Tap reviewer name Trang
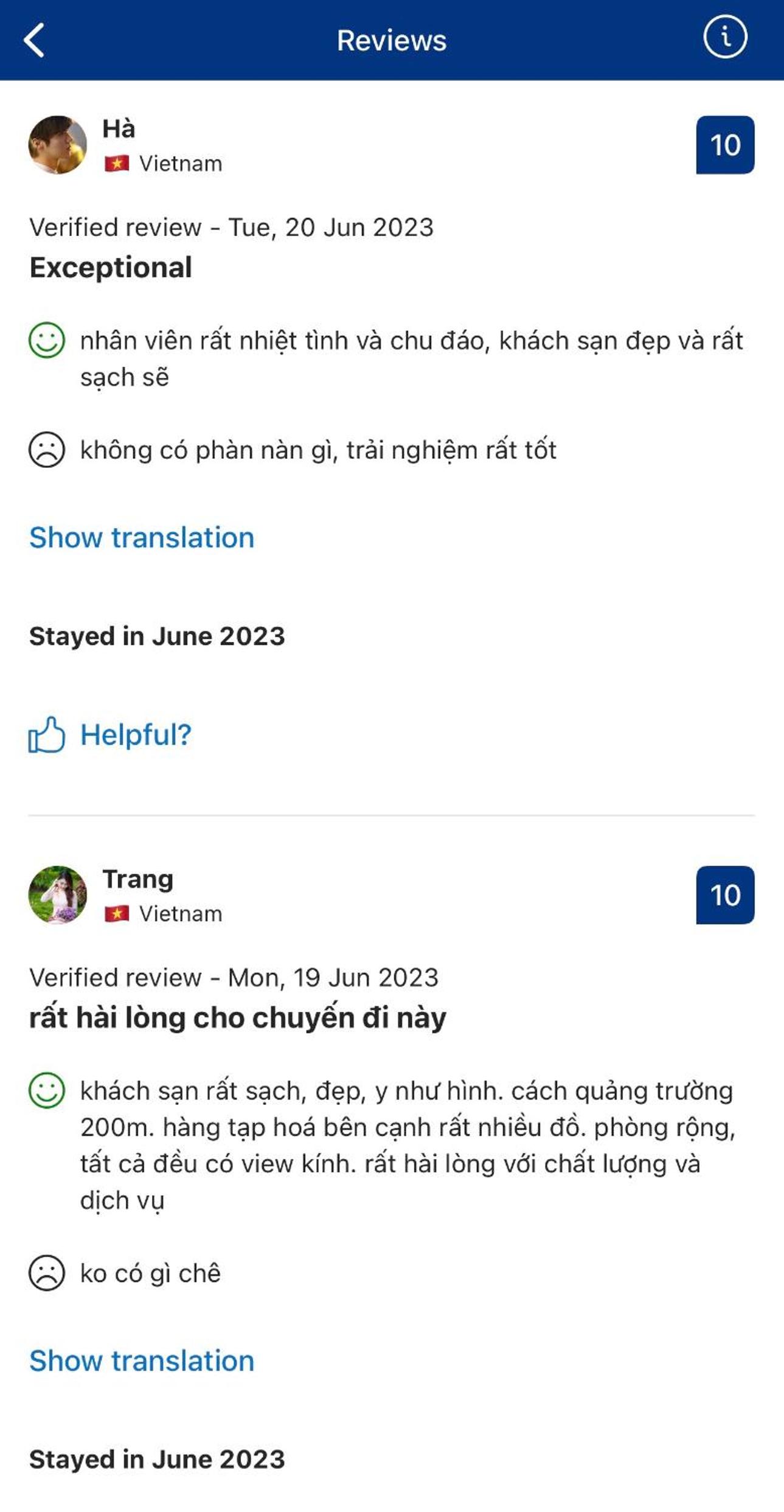 tap(138, 879)
